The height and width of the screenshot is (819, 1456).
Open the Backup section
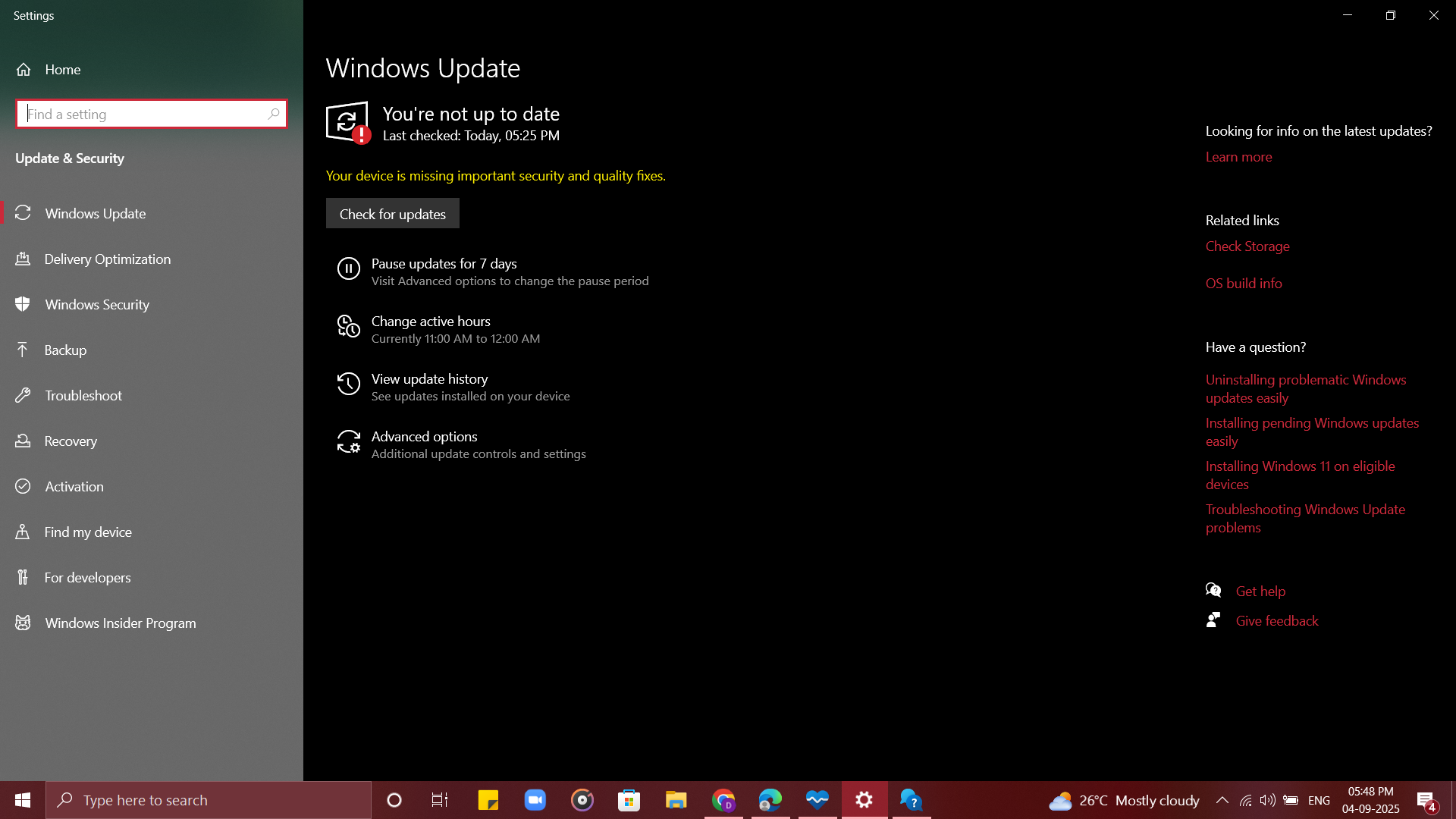[65, 350]
